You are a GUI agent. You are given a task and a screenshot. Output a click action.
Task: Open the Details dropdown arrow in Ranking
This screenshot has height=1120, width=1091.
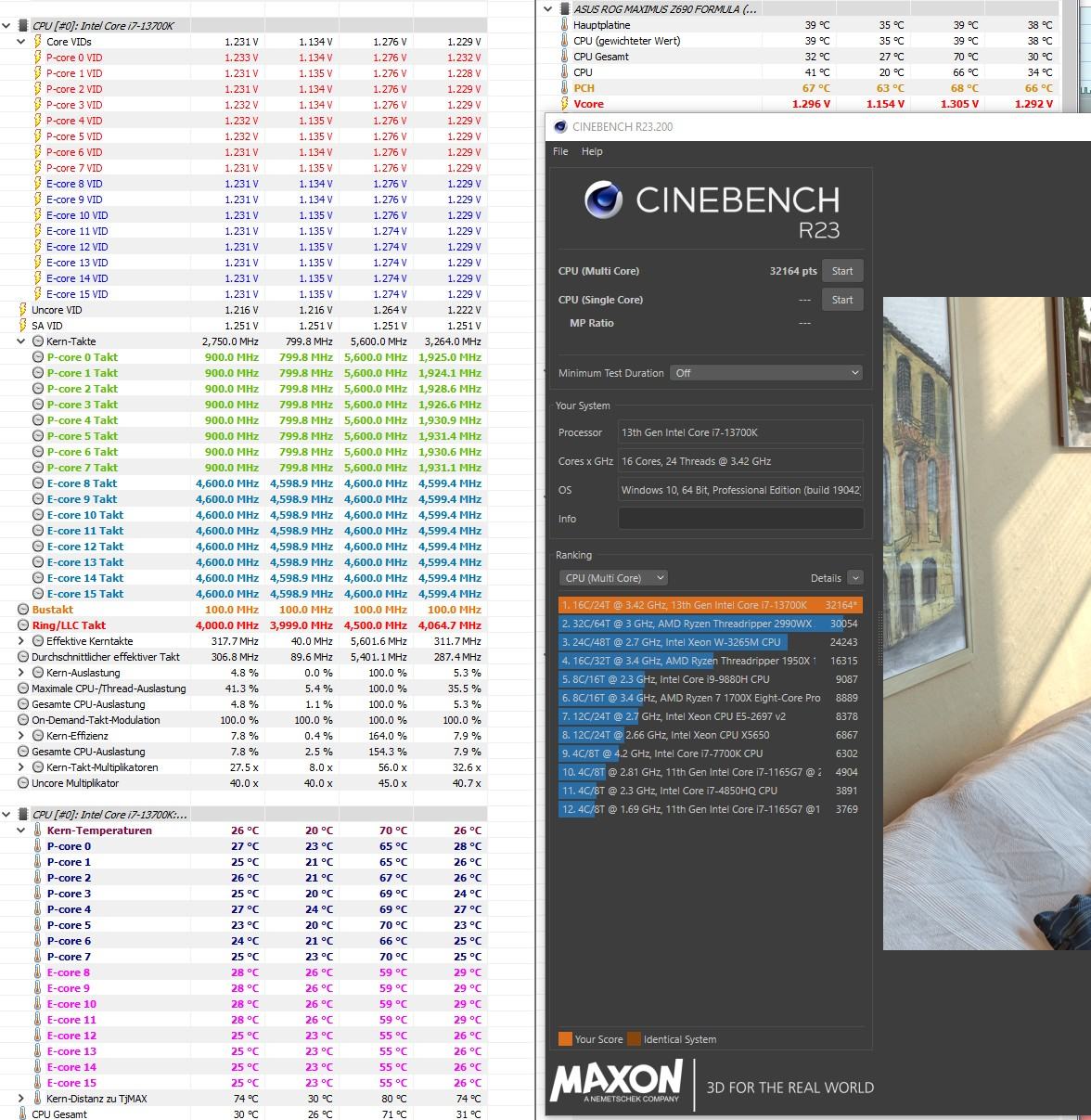tap(855, 578)
